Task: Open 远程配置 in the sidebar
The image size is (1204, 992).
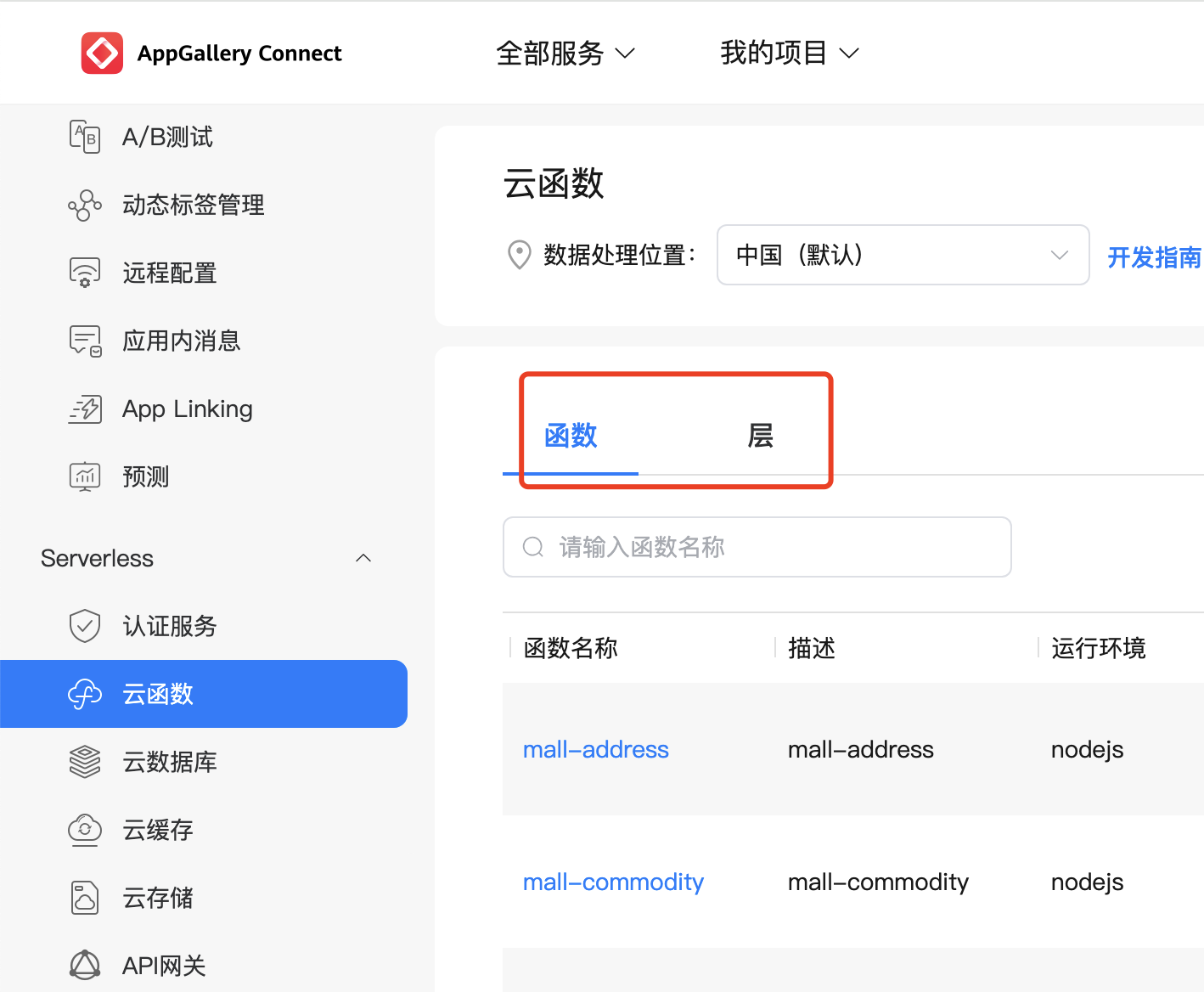Action: click(170, 273)
